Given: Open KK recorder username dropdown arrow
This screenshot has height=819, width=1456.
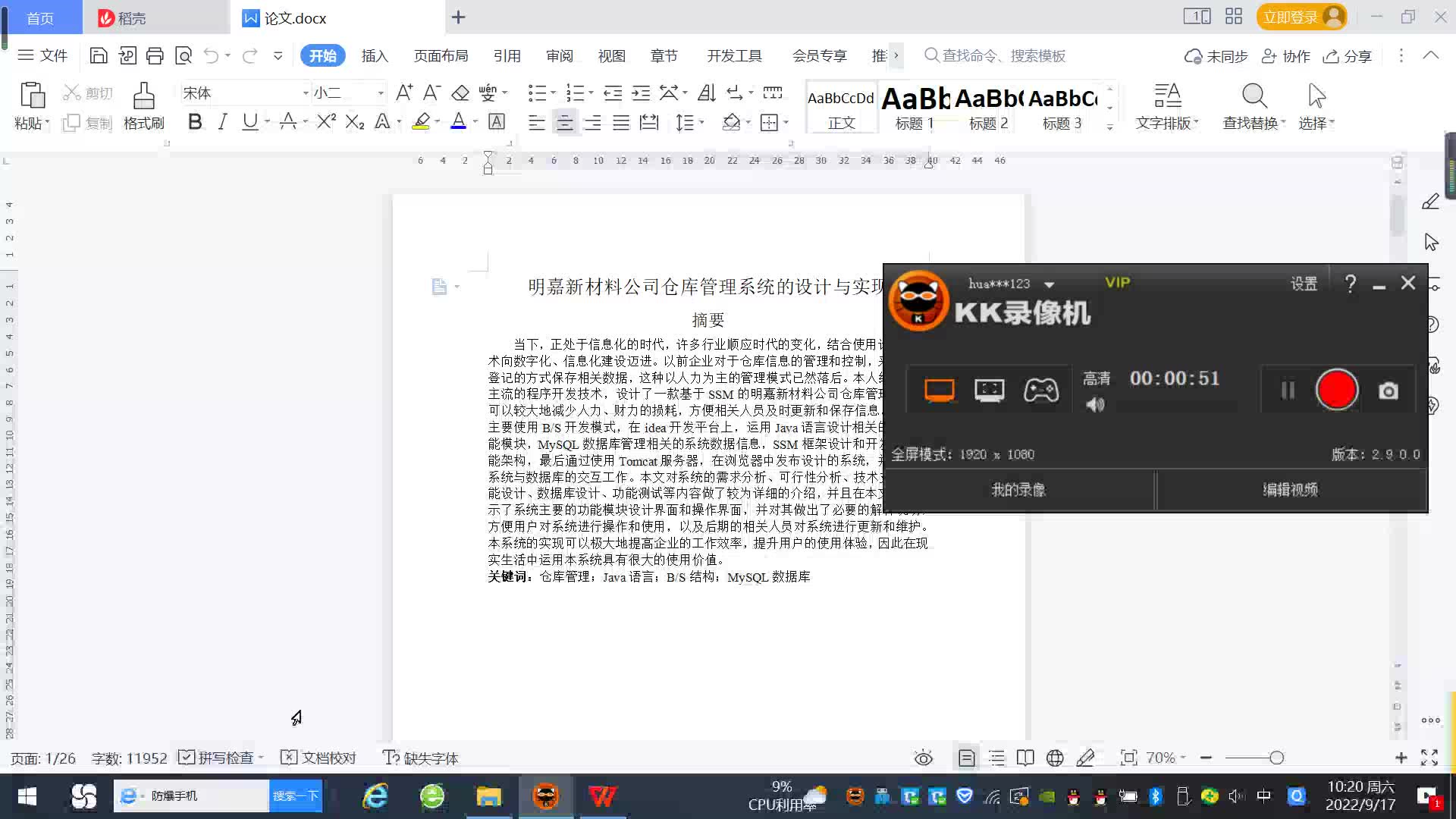Looking at the screenshot, I should 1050,284.
